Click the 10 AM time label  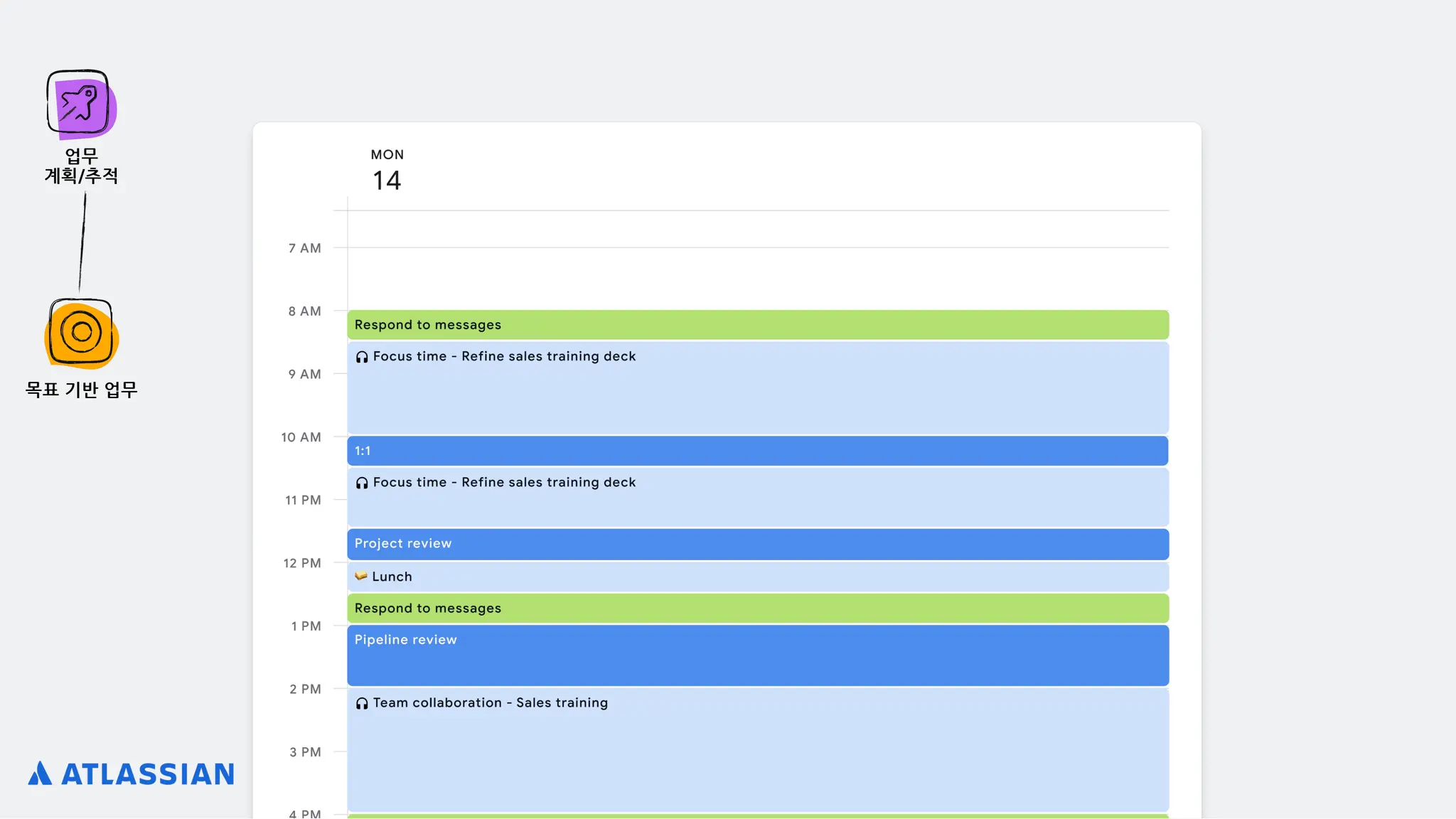(301, 437)
